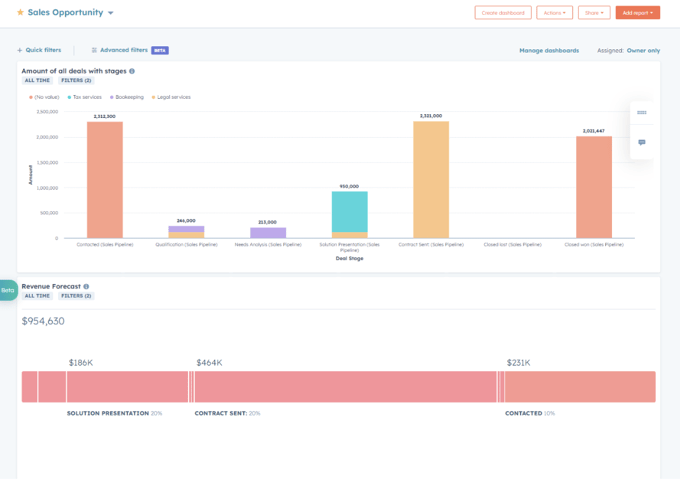Toggle the Tax services legend item
Screen dimensions: 680x494
pyautogui.click(x=85, y=97)
